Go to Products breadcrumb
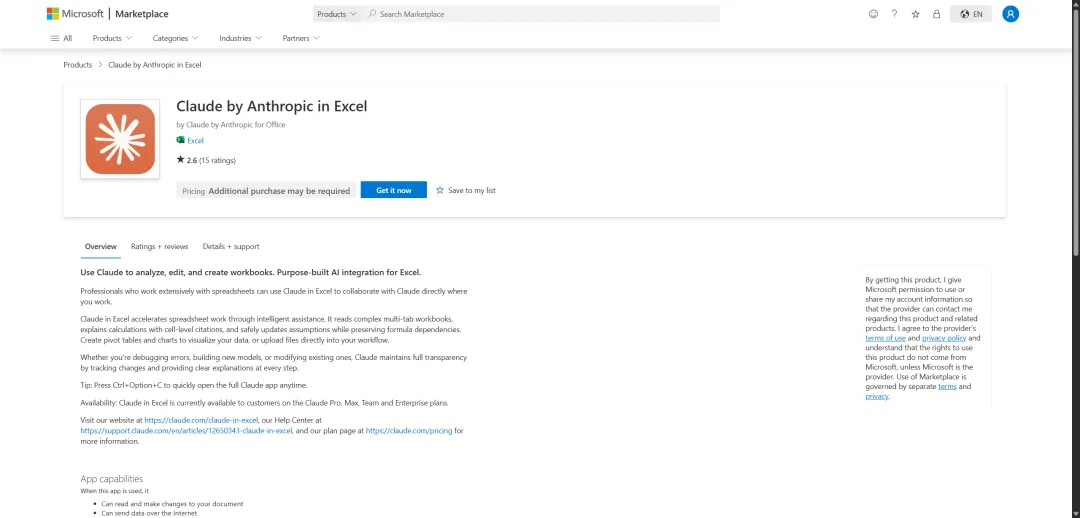 78,65
